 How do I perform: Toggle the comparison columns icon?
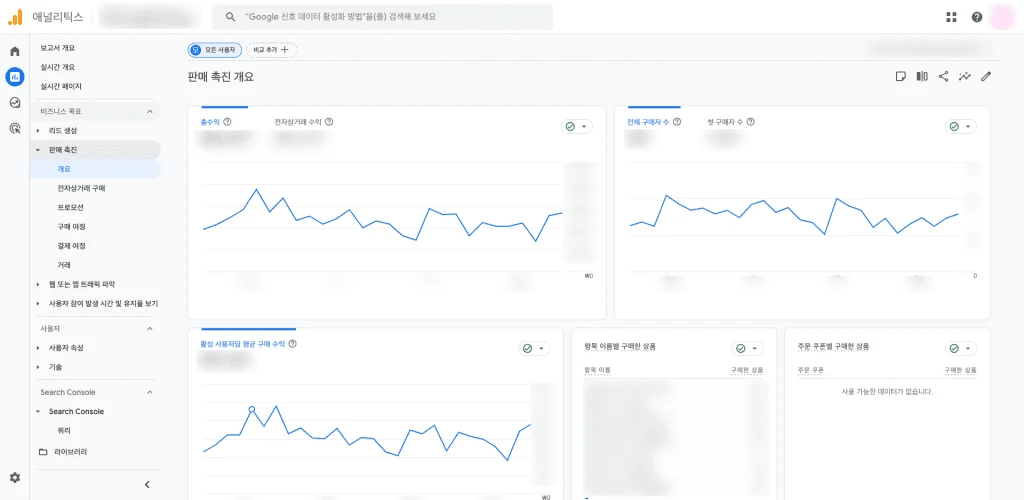(922, 76)
